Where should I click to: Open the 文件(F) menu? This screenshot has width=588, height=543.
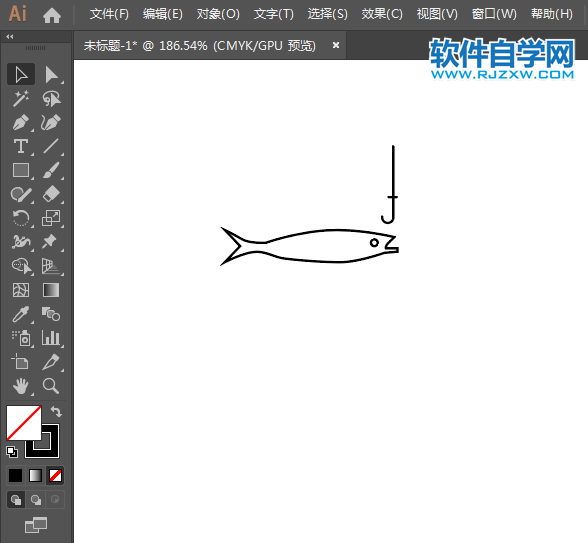pos(109,14)
